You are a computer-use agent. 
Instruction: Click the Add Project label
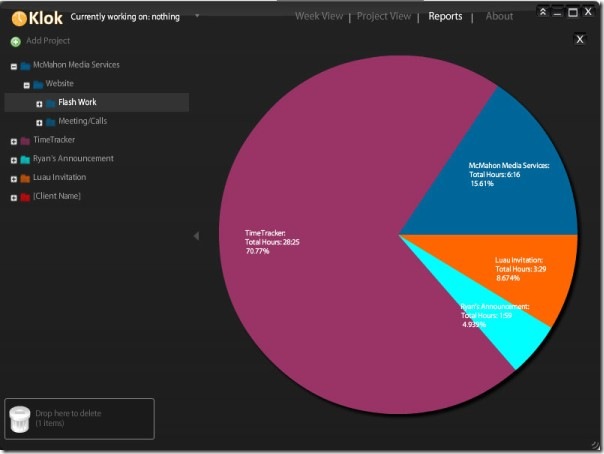tap(48, 41)
